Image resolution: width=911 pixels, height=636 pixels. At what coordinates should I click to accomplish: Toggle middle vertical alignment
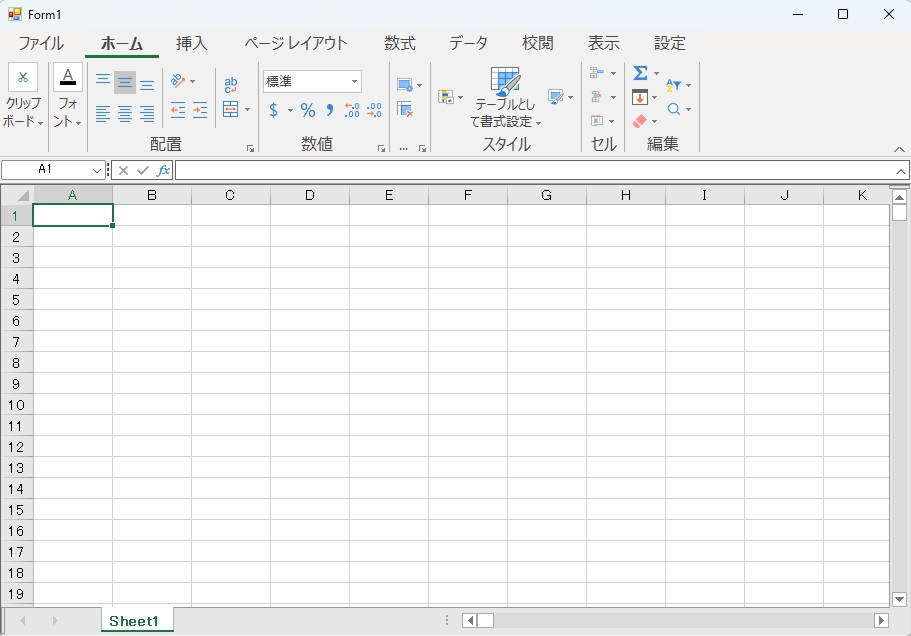[124, 82]
